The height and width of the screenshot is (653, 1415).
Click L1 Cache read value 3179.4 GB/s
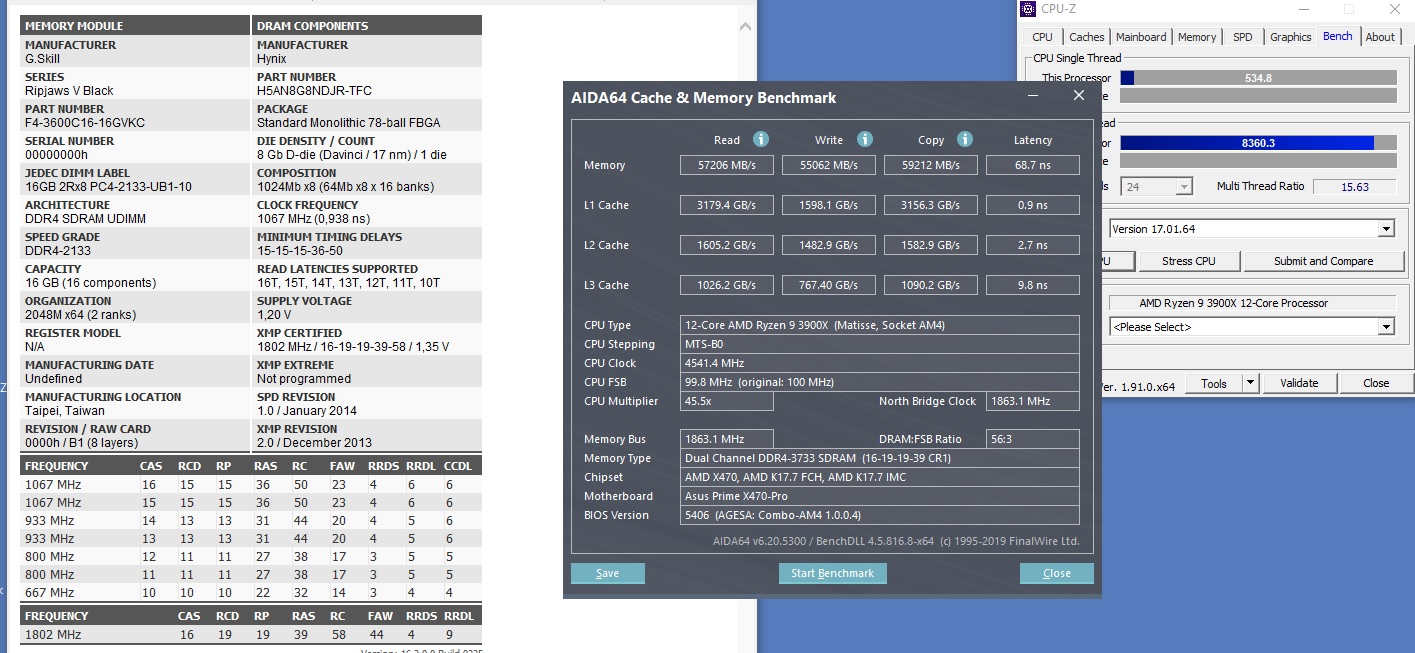tap(727, 205)
